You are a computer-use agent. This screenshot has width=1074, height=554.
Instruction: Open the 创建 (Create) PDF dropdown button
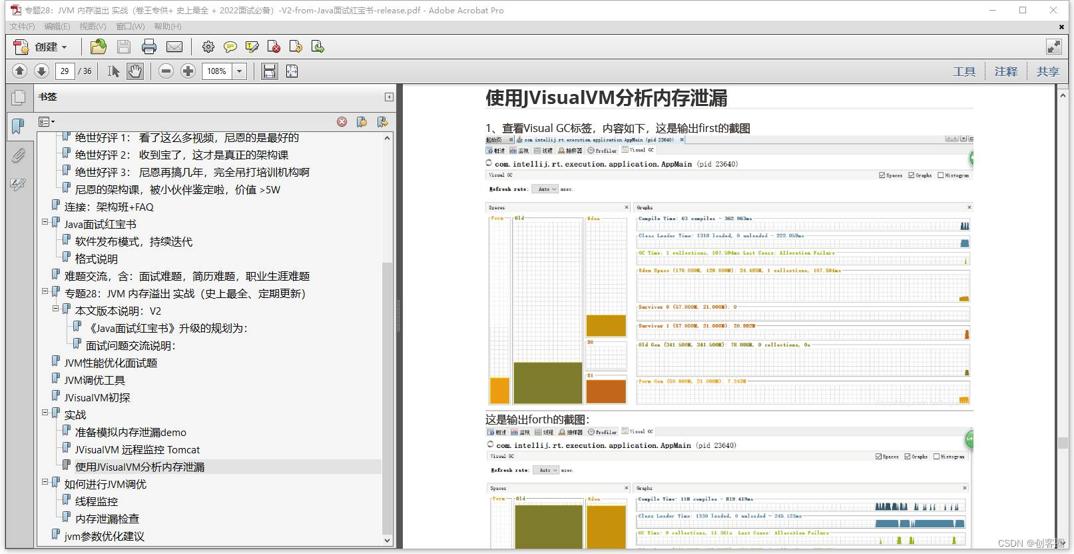(x=41, y=47)
